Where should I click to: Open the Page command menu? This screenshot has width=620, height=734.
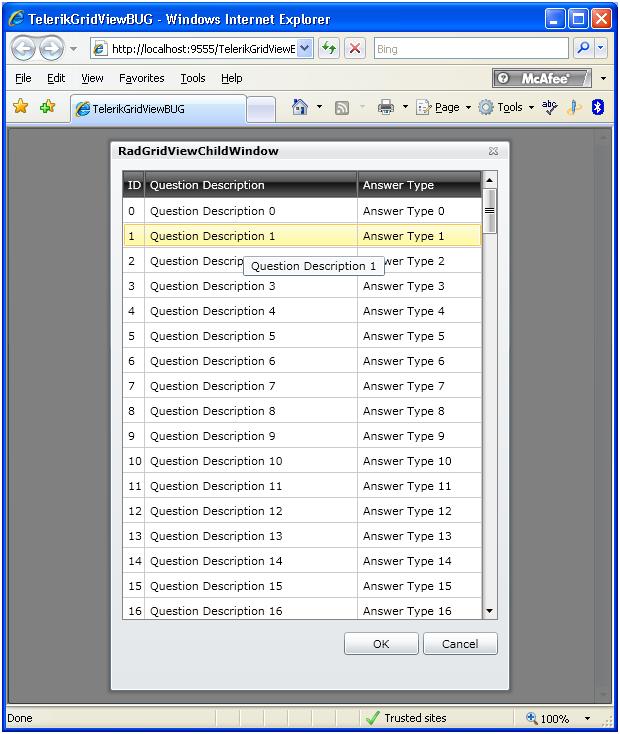click(443, 108)
